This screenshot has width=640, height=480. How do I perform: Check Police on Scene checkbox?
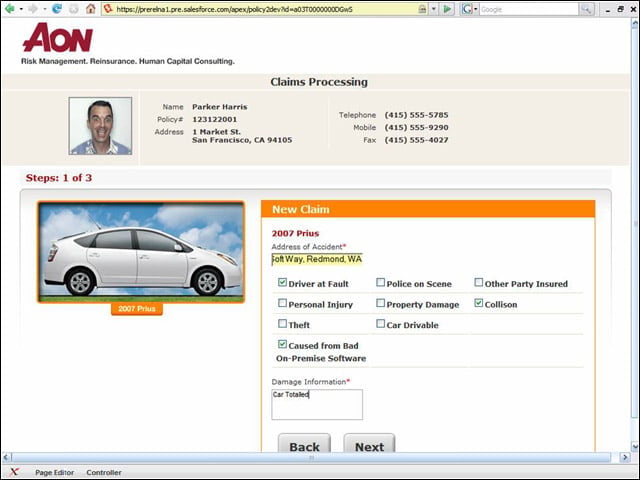(380, 282)
